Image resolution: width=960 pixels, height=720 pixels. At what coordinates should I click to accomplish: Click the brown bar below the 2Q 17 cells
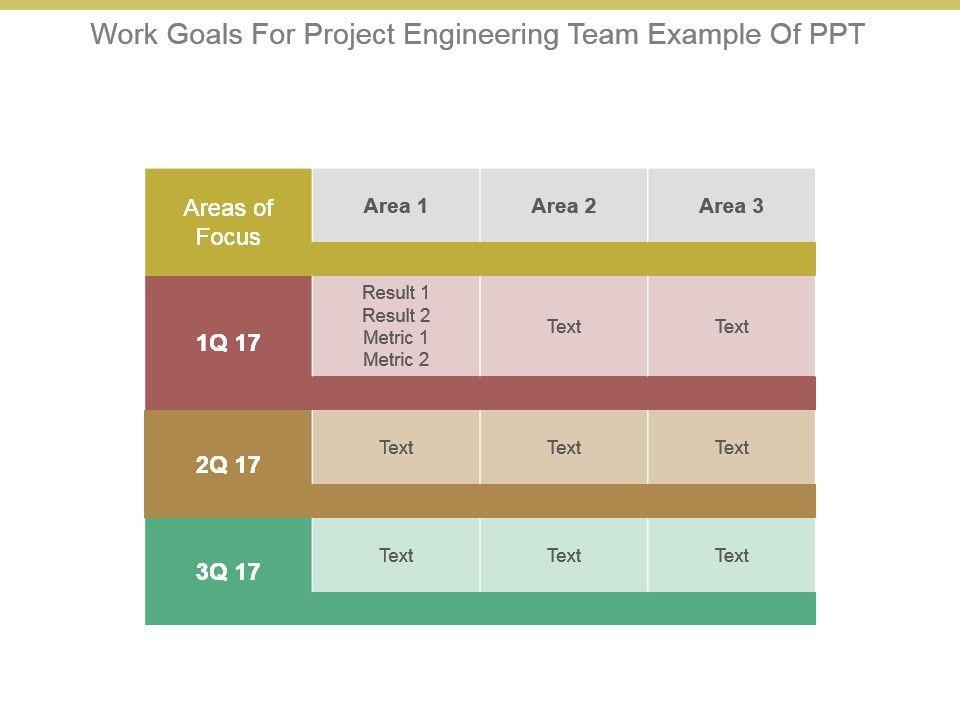click(564, 501)
